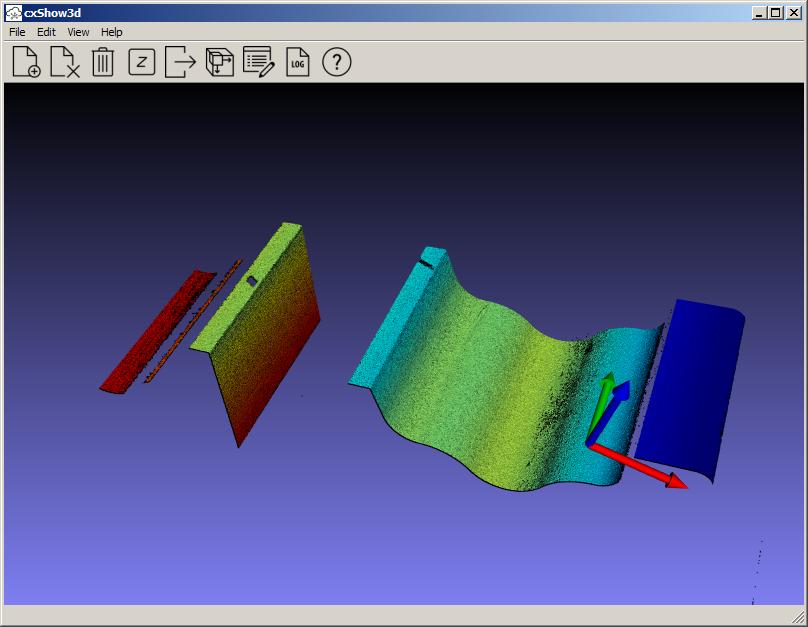Click the 3D cube axes icon

click(x=220, y=62)
